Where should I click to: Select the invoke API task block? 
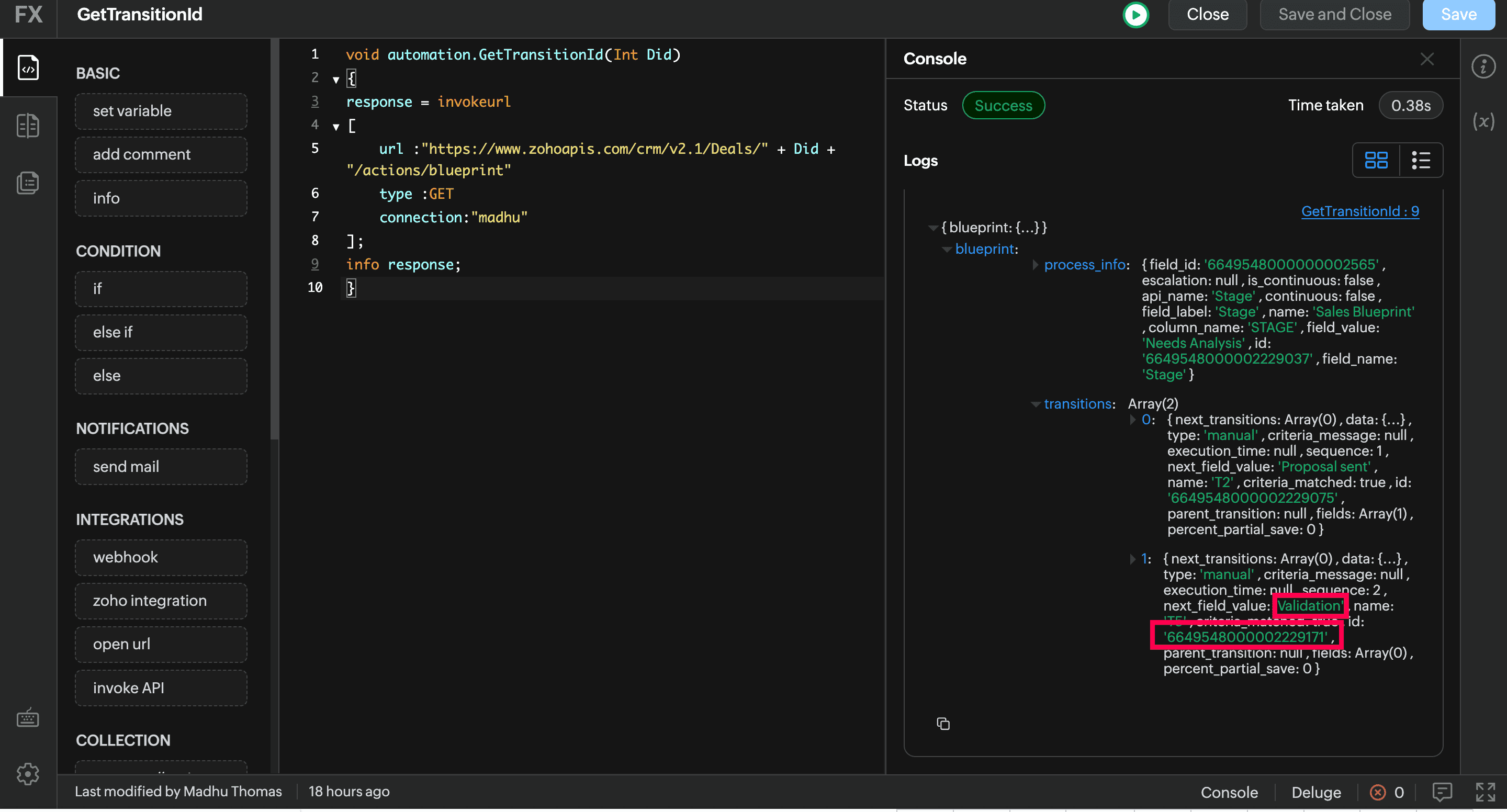click(161, 688)
